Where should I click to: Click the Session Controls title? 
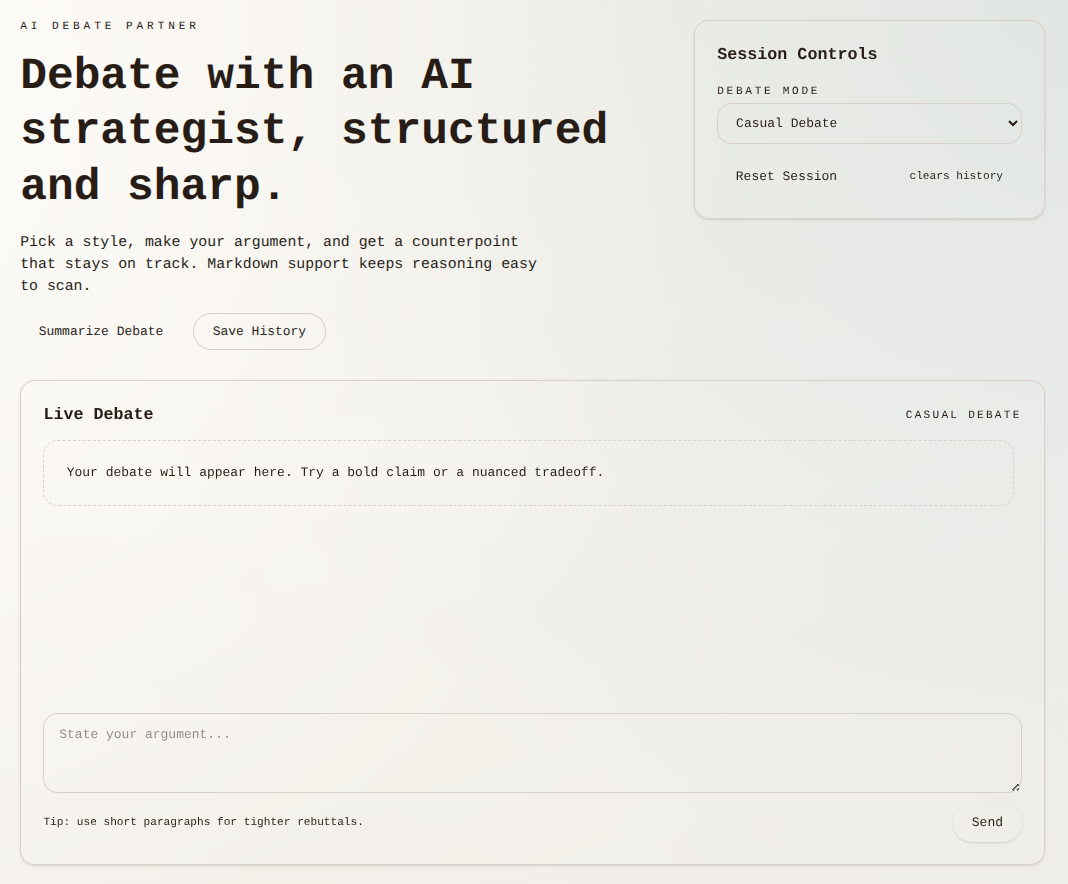point(797,54)
